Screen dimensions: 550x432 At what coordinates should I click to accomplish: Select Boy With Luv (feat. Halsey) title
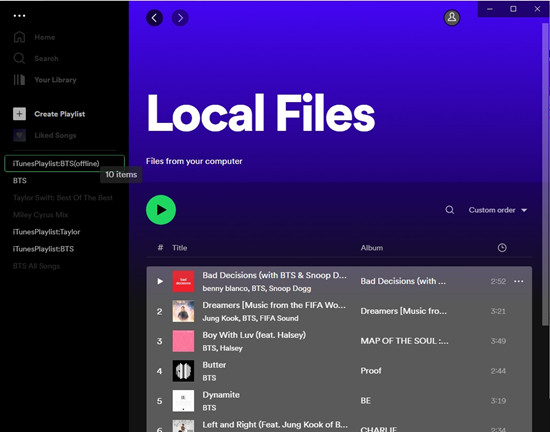click(x=254, y=335)
